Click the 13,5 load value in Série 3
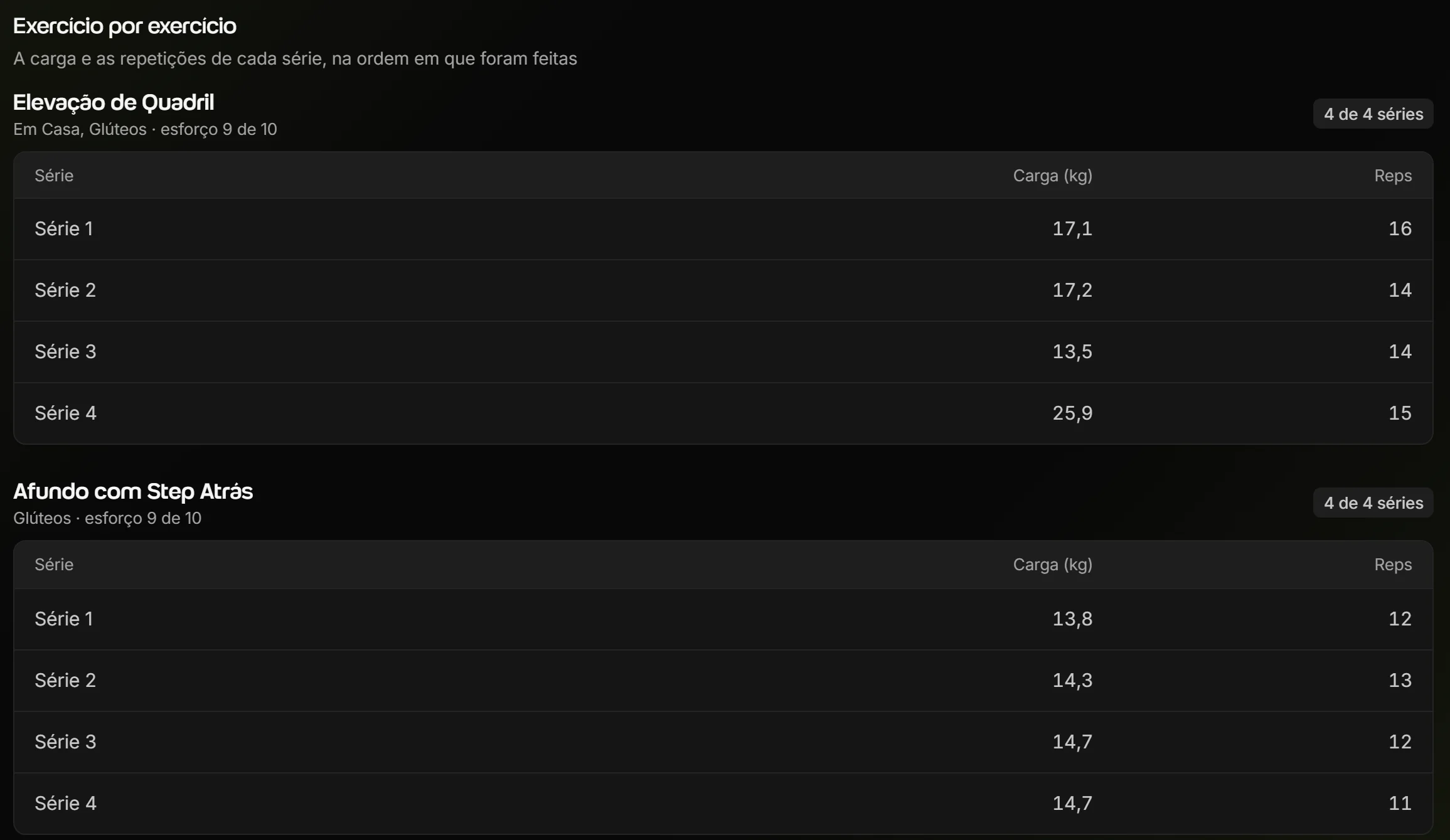The image size is (1450, 840). click(1072, 352)
